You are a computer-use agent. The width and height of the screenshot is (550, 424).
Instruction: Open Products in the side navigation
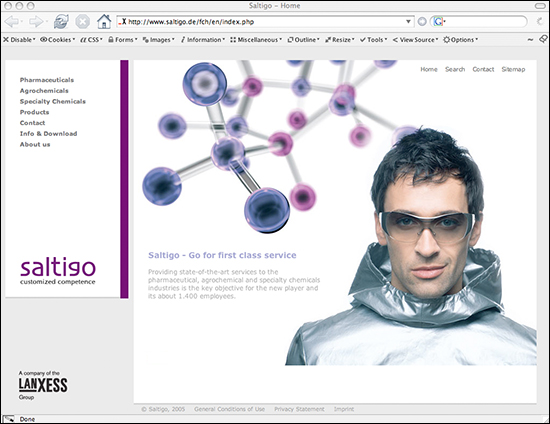click(x=34, y=112)
